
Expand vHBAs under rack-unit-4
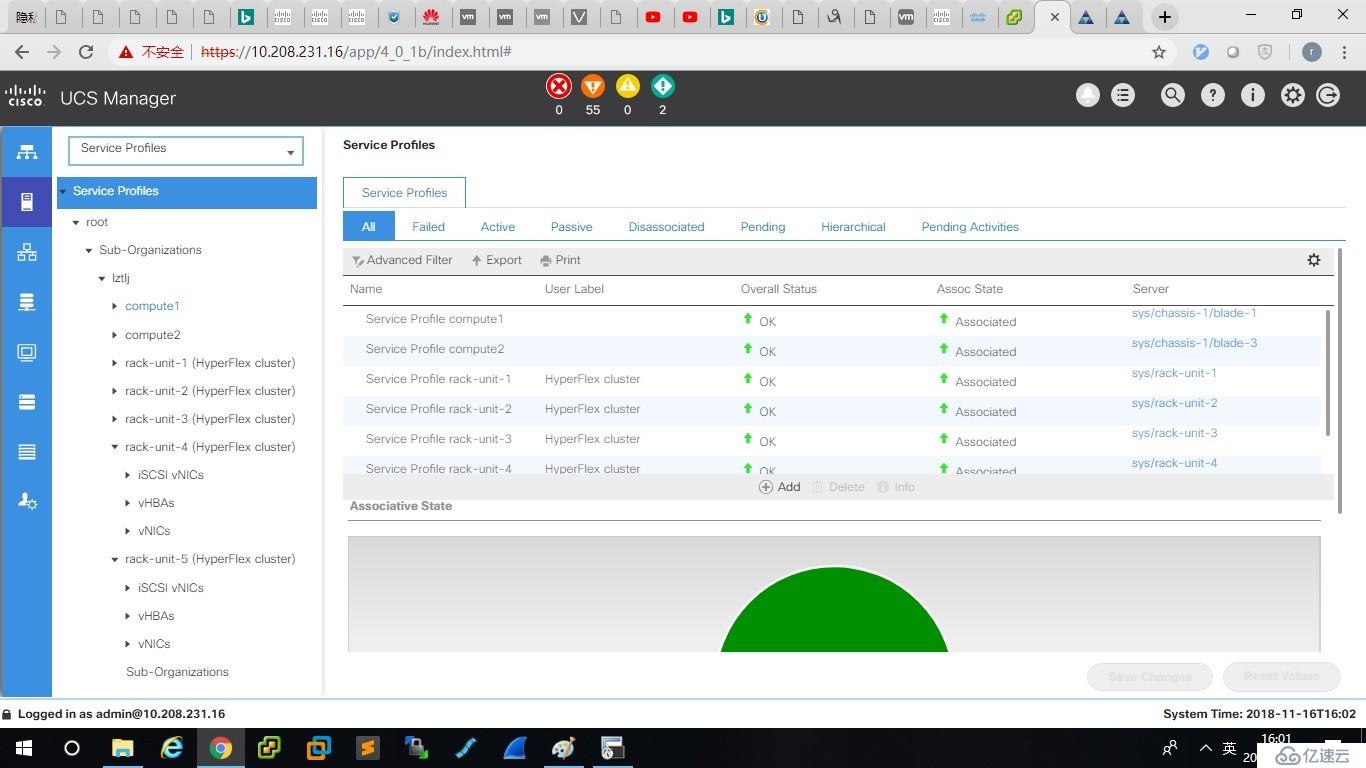(x=128, y=503)
